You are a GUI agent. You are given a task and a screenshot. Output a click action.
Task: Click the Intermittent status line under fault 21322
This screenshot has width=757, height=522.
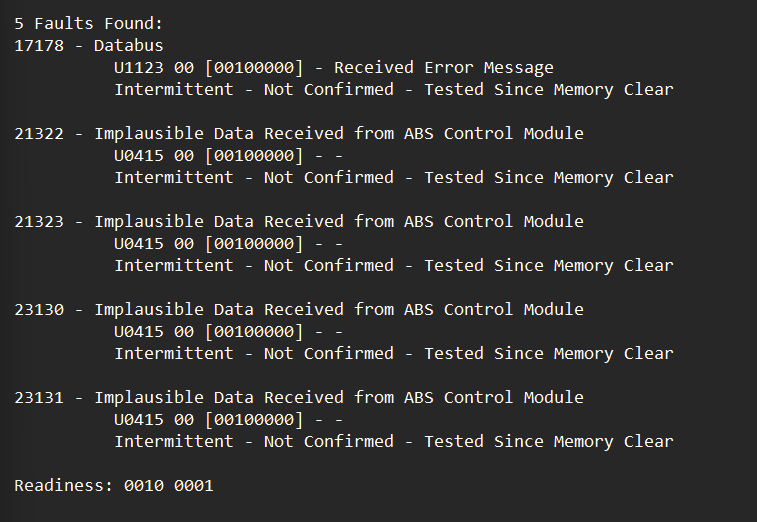[393, 178]
